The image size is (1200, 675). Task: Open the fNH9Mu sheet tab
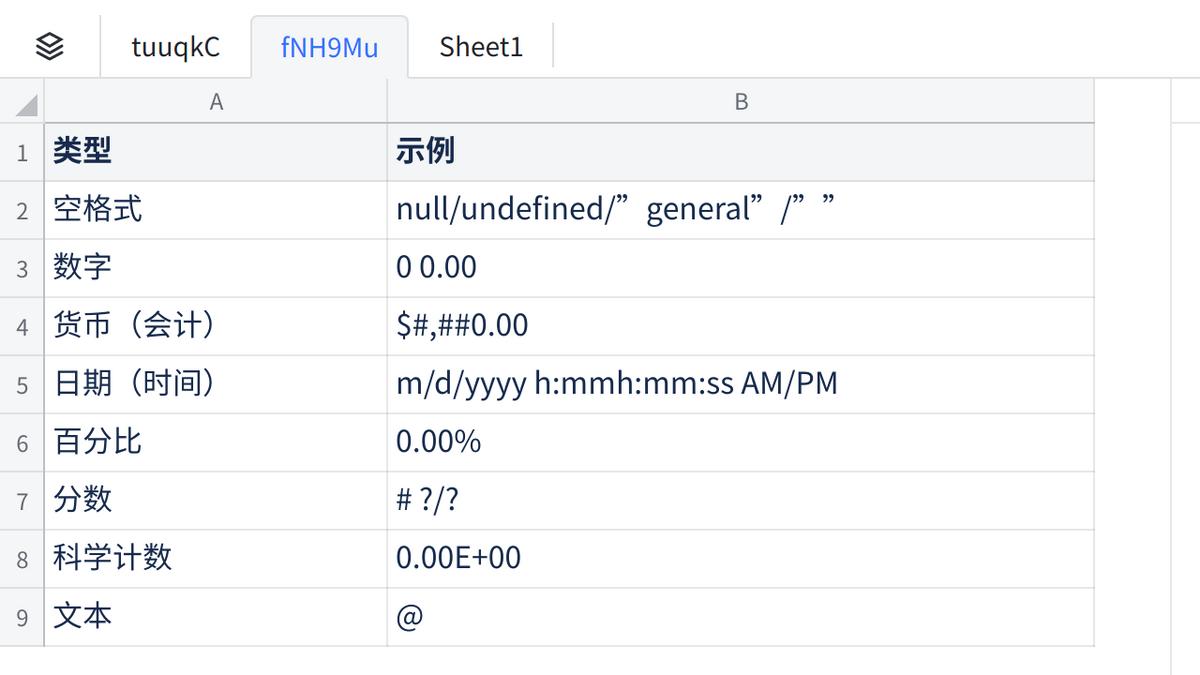tap(329, 45)
